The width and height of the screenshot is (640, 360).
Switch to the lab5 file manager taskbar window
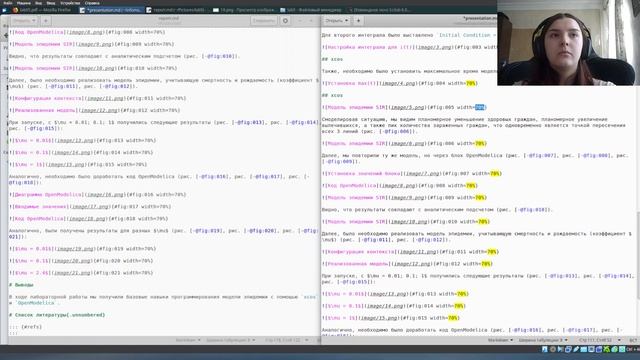point(312,10)
